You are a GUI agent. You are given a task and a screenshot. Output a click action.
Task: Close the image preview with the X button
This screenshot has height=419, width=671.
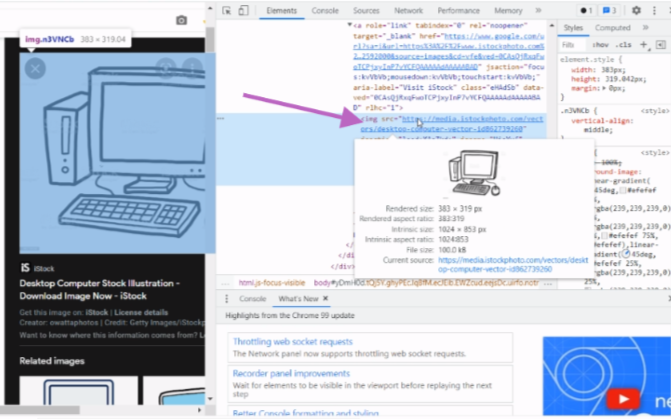click(x=35, y=68)
